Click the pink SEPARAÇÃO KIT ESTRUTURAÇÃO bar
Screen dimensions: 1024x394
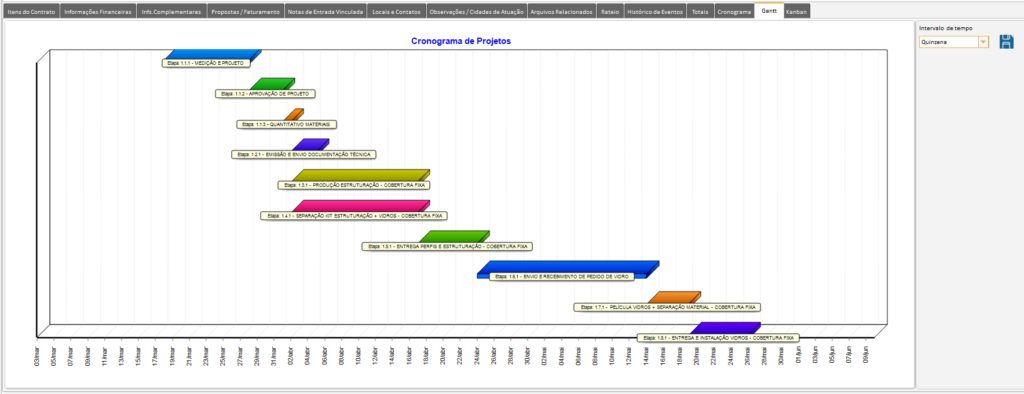pos(360,205)
